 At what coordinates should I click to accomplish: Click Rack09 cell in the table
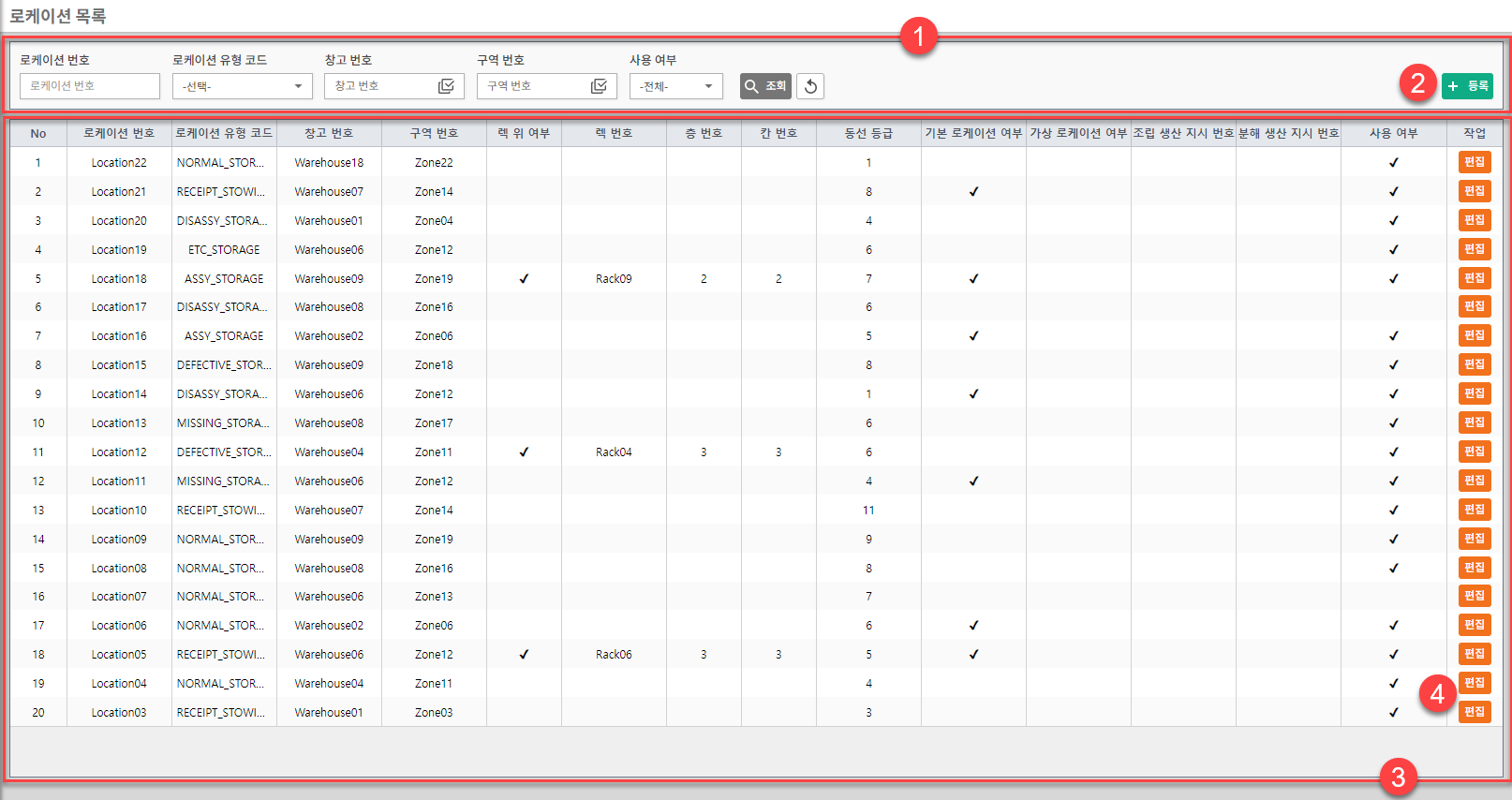(x=614, y=279)
